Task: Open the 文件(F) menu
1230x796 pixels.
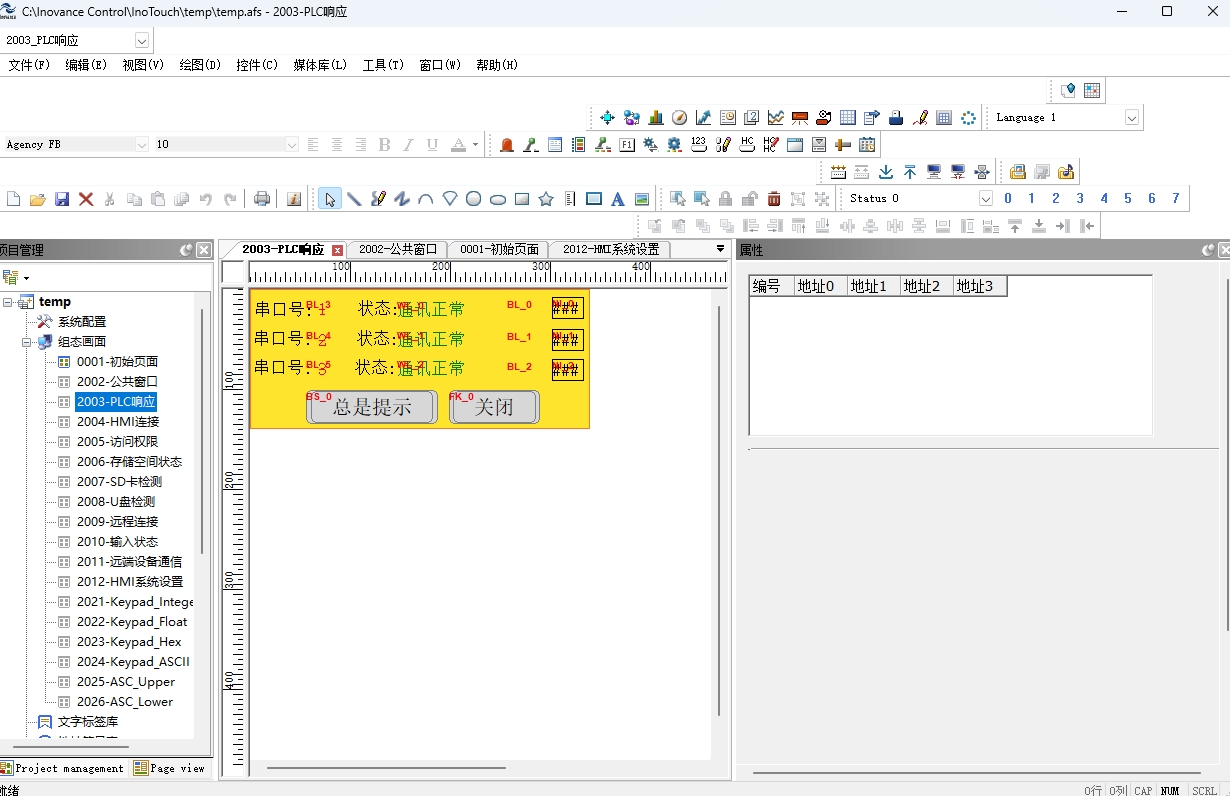Action: pyautogui.click(x=29, y=65)
